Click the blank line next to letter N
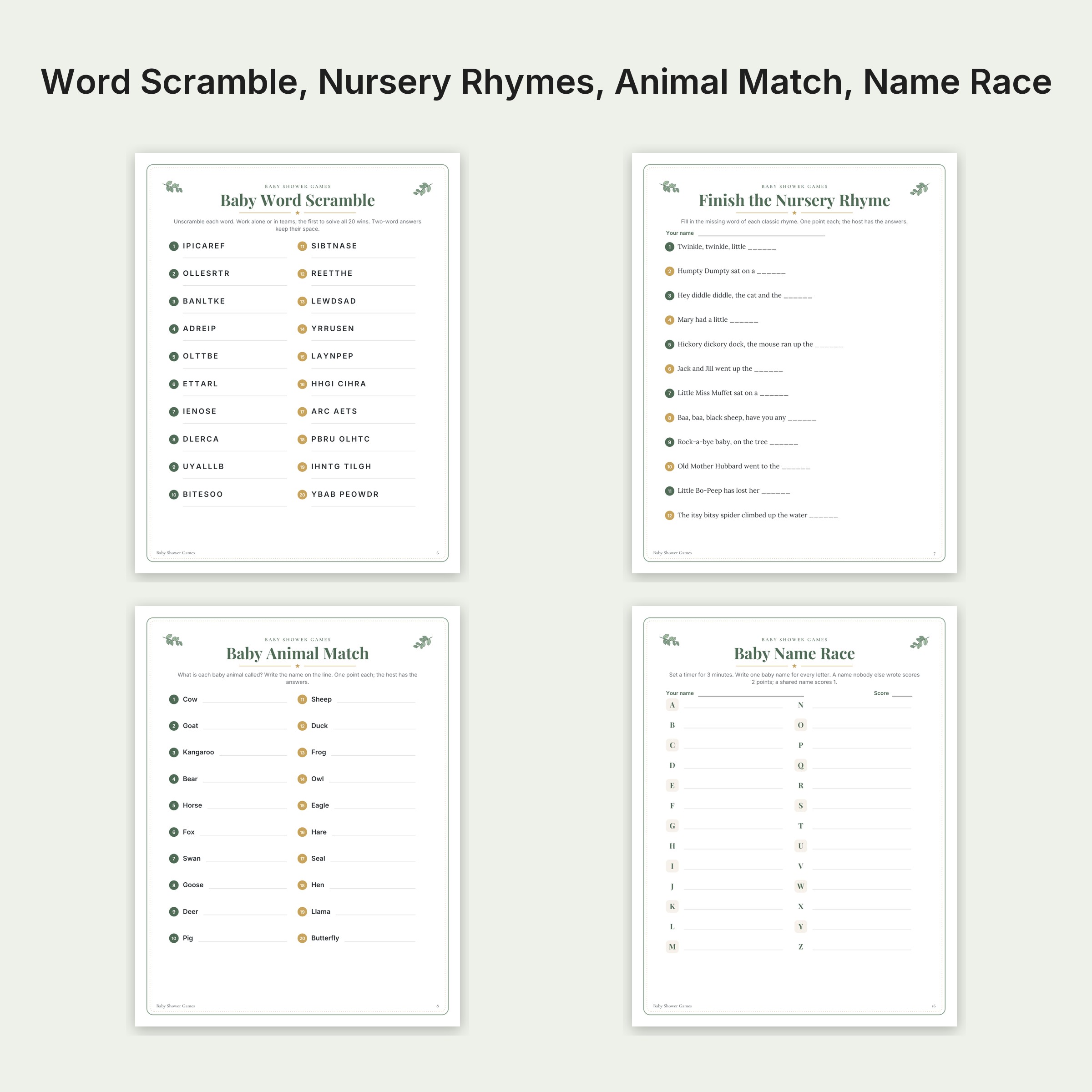Image resolution: width=1092 pixels, height=1092 pixels. [861, 708]
